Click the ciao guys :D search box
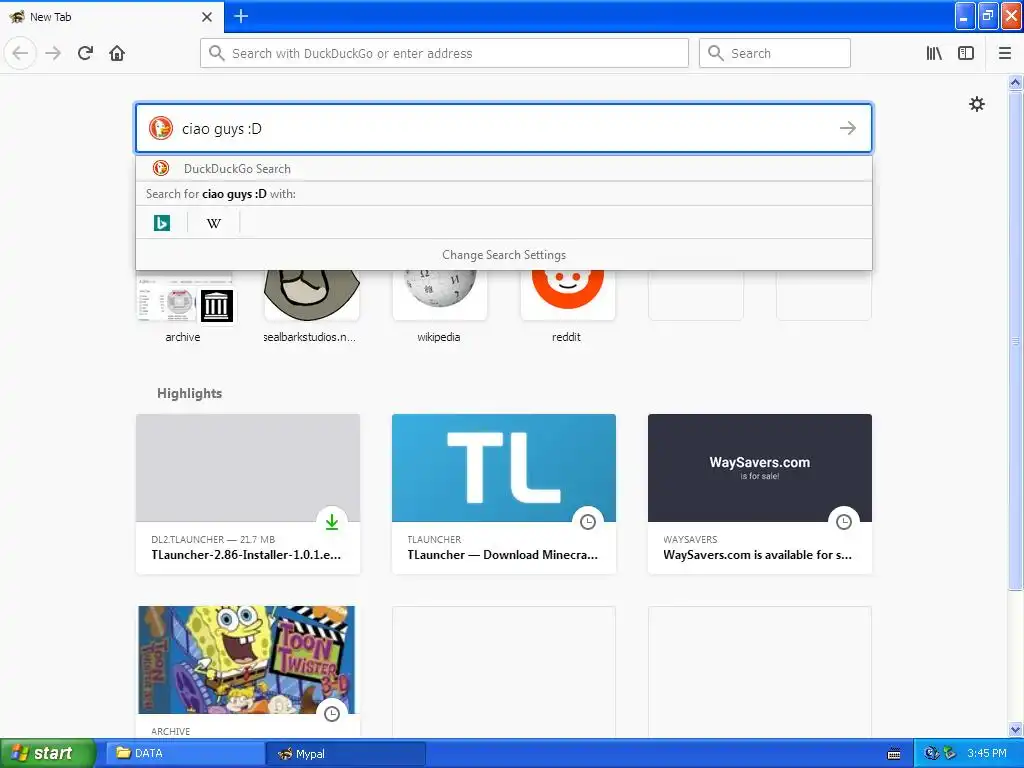This screenshot has height=768, width=1024. (x=504, y=128)
